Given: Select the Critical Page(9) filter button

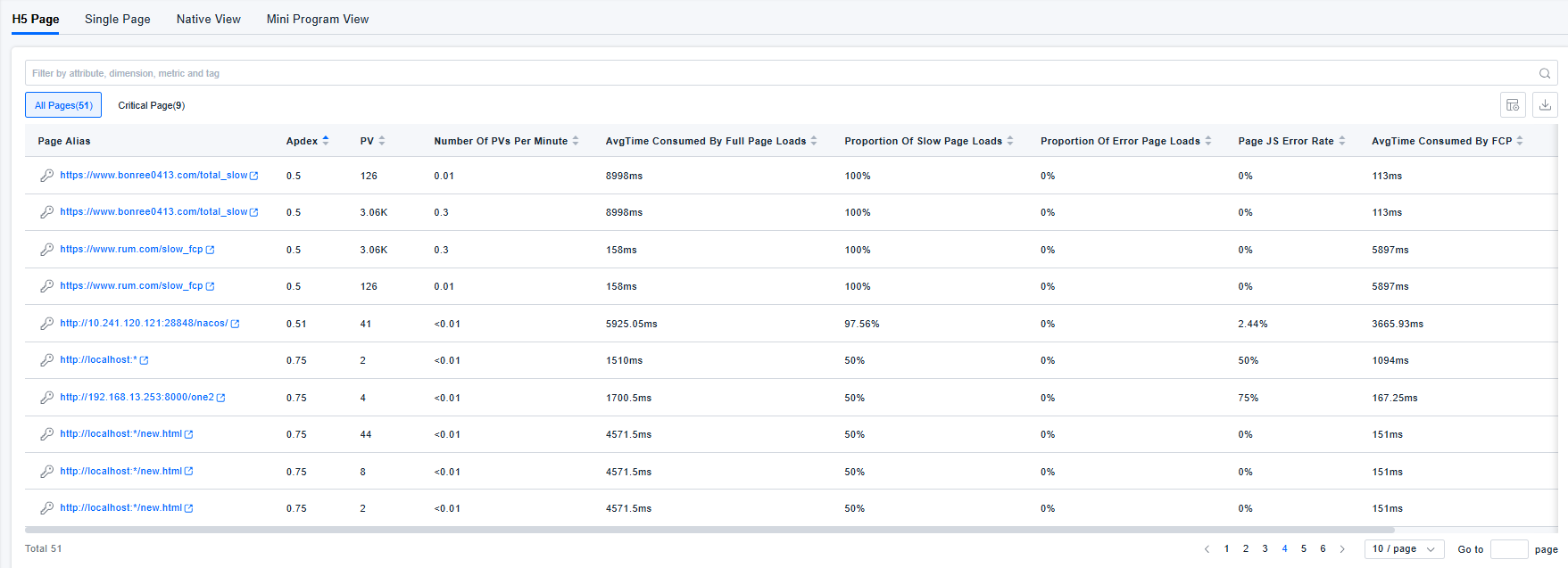Looking at the screenshot, I should tap(151, 105).
